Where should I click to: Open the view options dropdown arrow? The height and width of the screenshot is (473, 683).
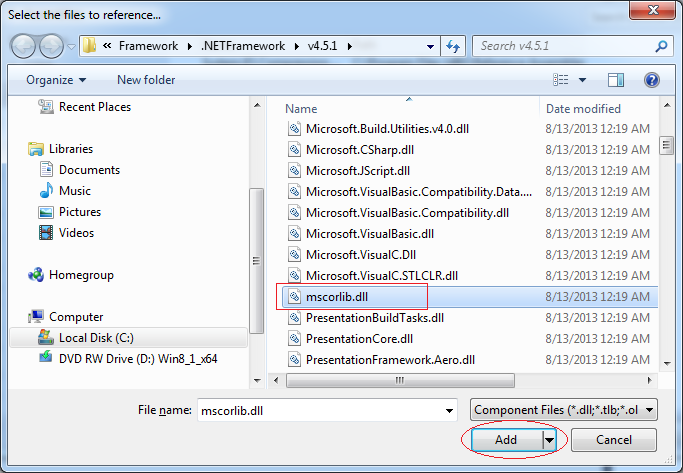[x=582, y=80]
